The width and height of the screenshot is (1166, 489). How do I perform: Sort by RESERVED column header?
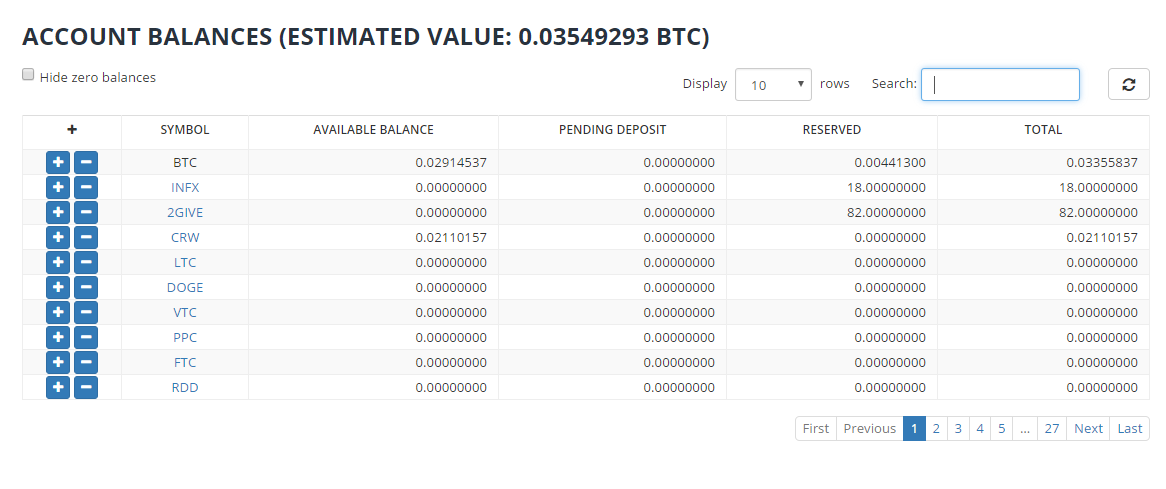[x=832, y=130]
